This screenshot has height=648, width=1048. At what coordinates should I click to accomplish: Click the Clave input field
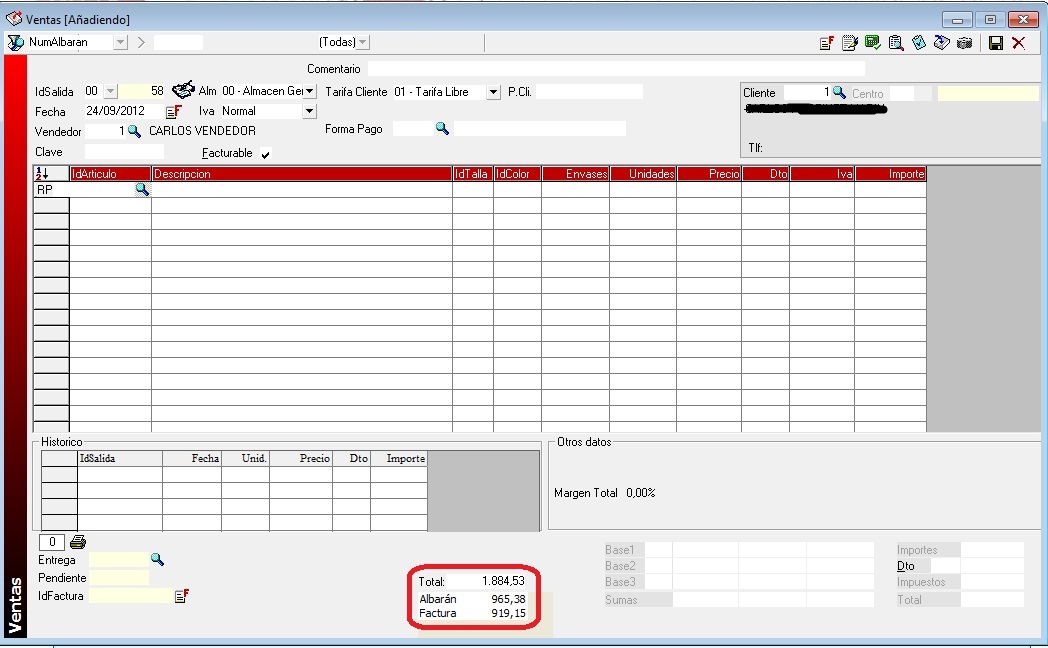click(124, 152)
